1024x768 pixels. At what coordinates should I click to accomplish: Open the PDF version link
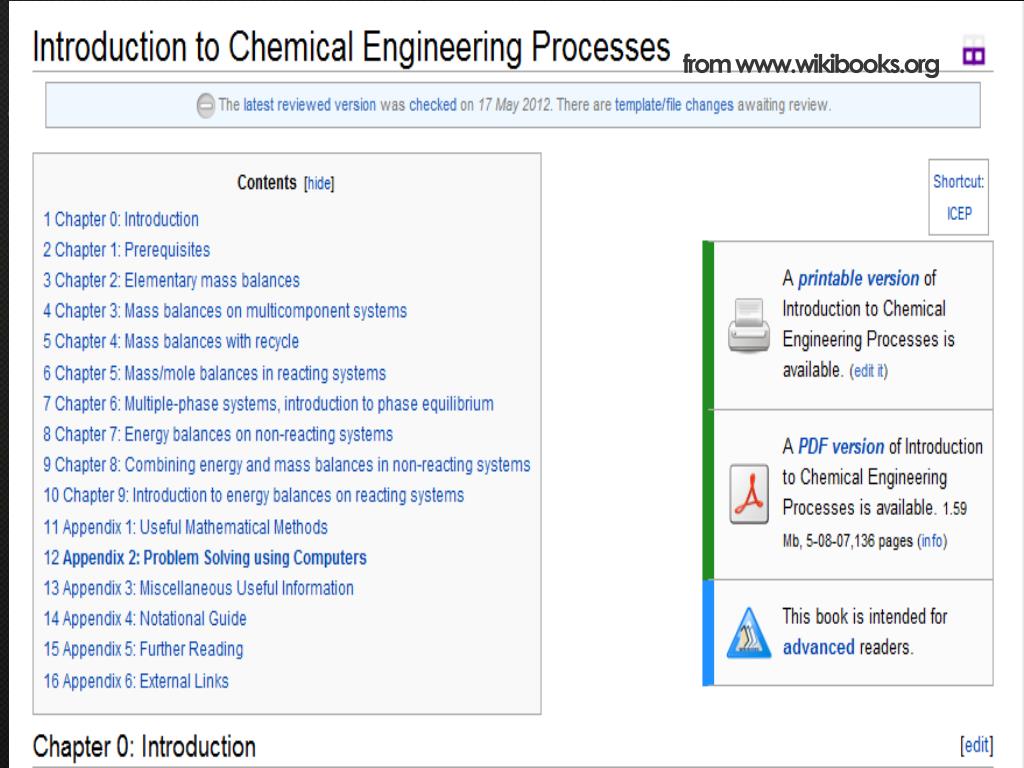coord(841,447)
